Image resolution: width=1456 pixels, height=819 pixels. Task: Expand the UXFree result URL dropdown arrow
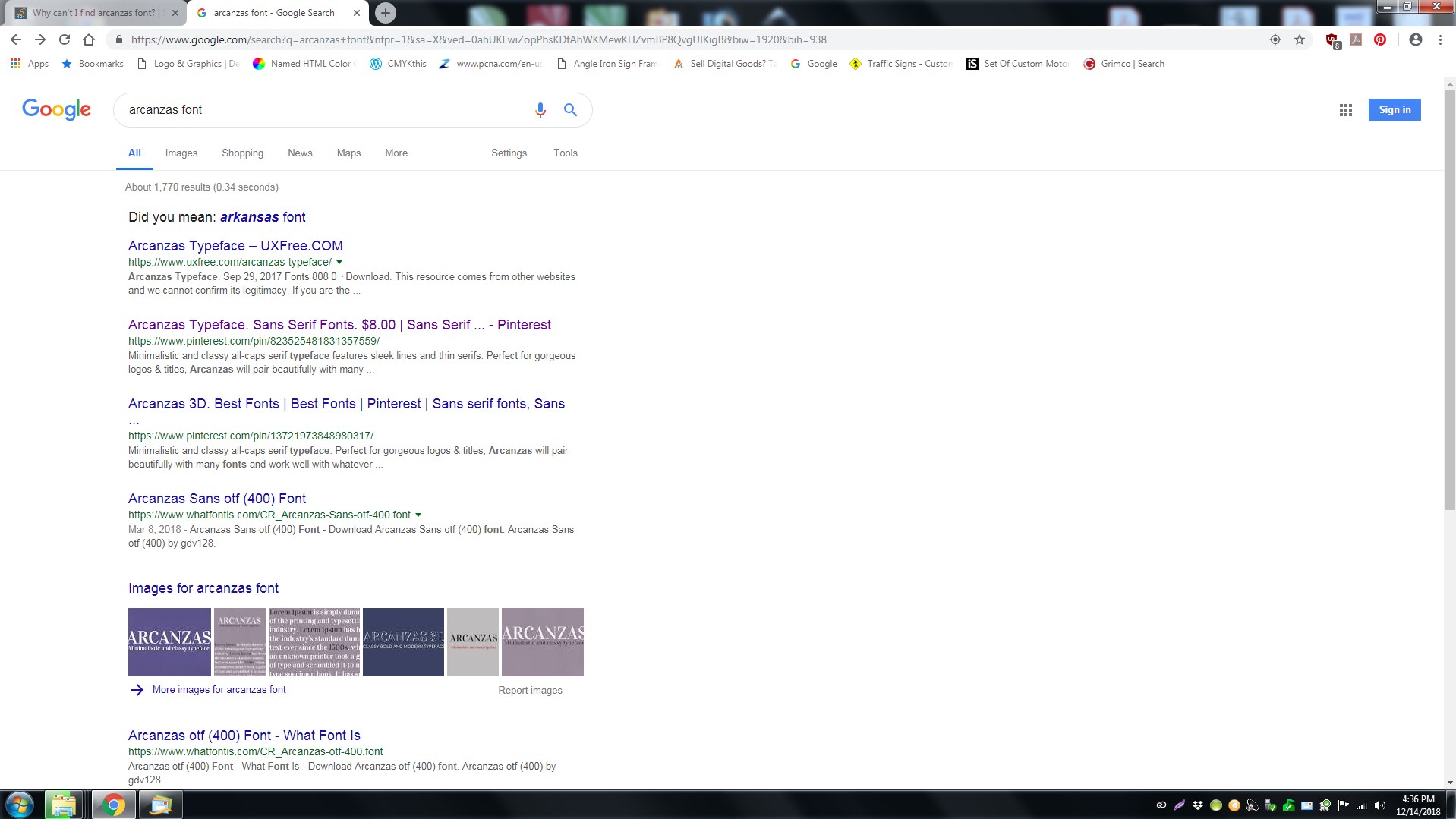(x=339, y=263)
